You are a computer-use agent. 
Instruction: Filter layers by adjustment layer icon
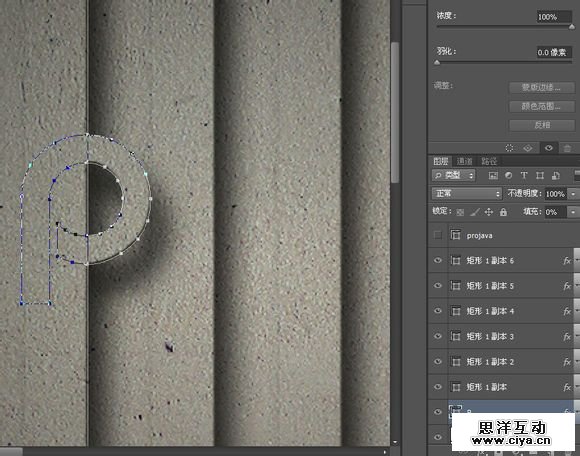coord(509,176)
